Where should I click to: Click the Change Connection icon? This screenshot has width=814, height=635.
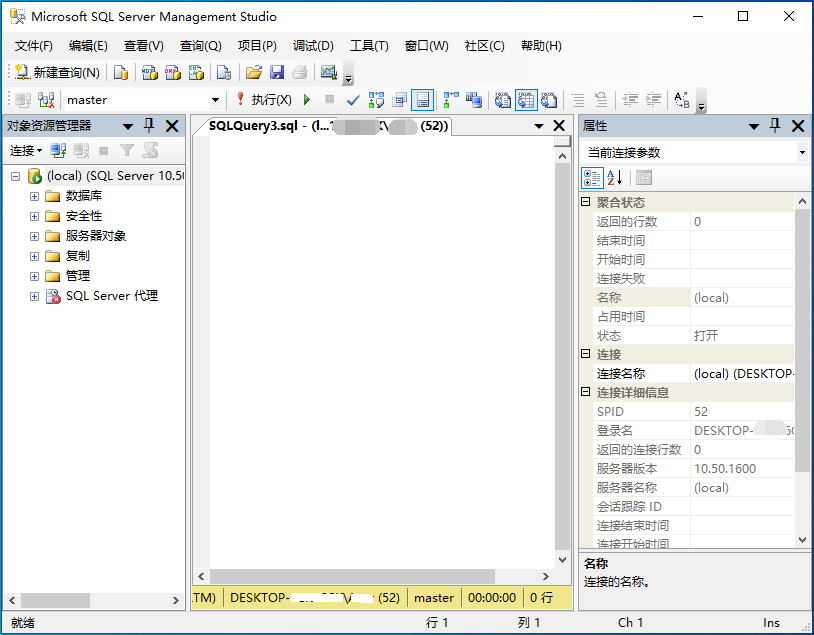(46, 100)
